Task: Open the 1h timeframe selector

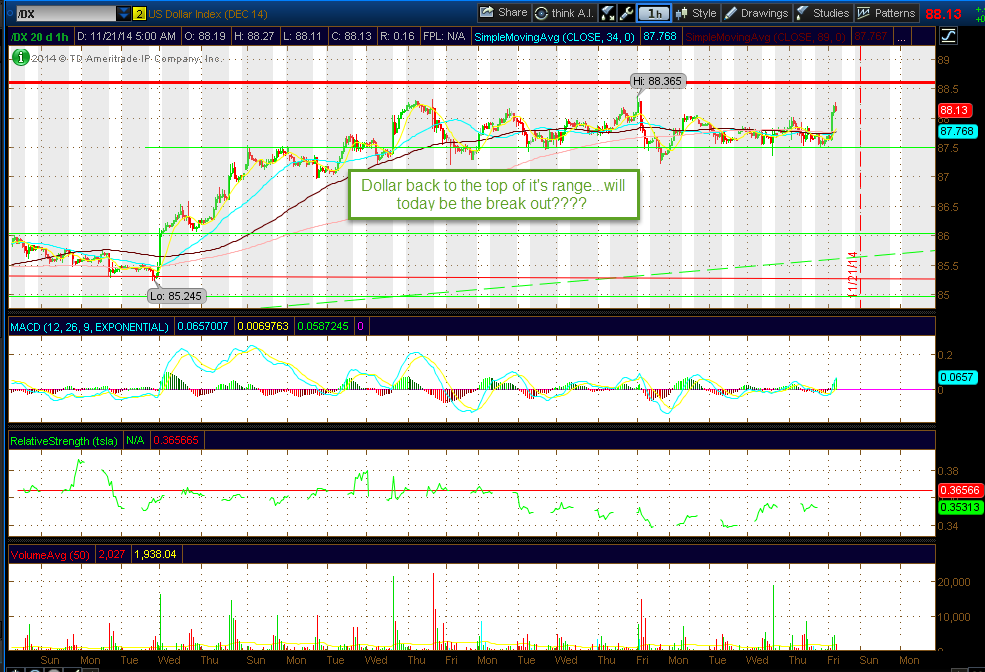Action: (654, 13)
